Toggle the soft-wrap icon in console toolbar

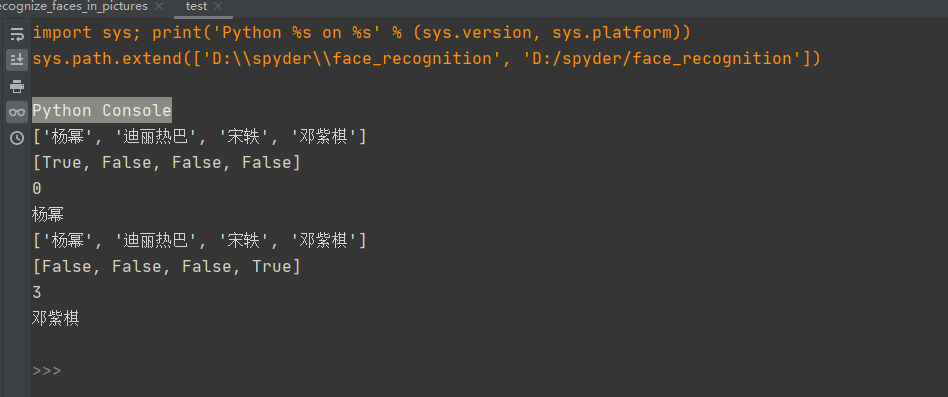(17, 34)
